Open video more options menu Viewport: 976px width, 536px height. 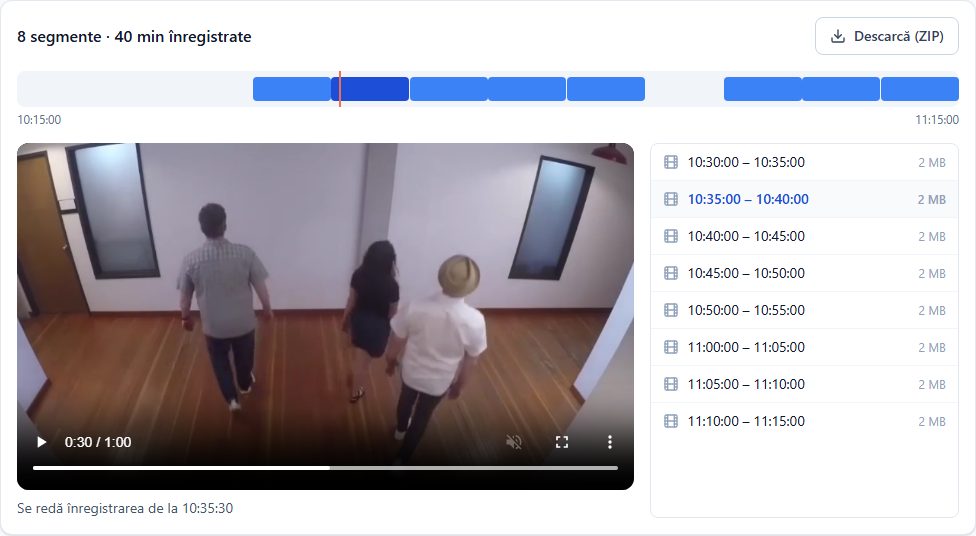tap(609, 442)
